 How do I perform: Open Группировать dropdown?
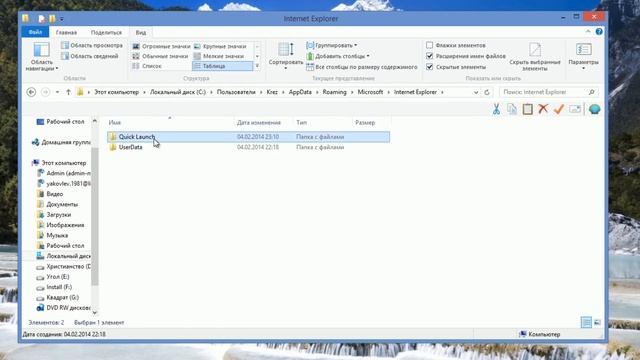pos(332,45)
